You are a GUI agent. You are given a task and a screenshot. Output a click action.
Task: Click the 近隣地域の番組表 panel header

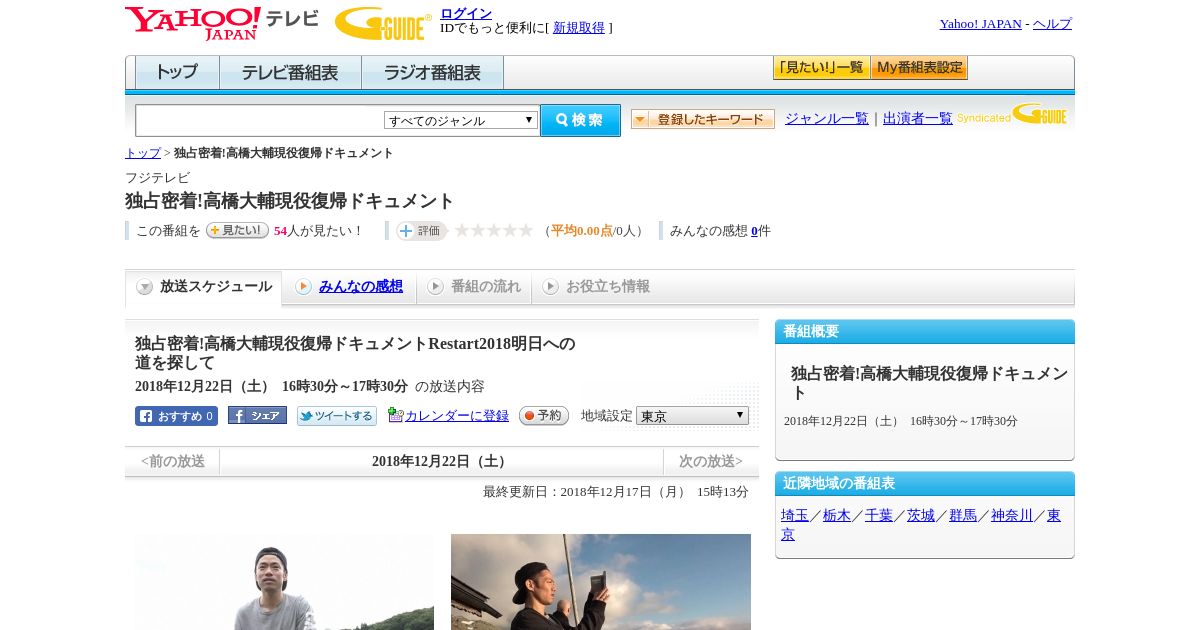click(x=925, y=484)
